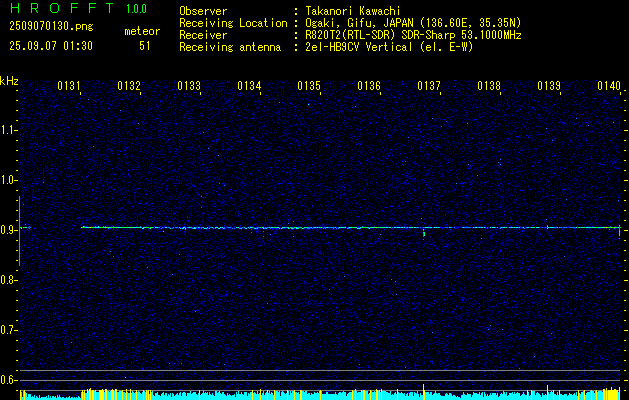The width and height of the screenshot is (629, 400).
Task: Click the 0.7 kHz axis label
Action: (x=8, y=330)
